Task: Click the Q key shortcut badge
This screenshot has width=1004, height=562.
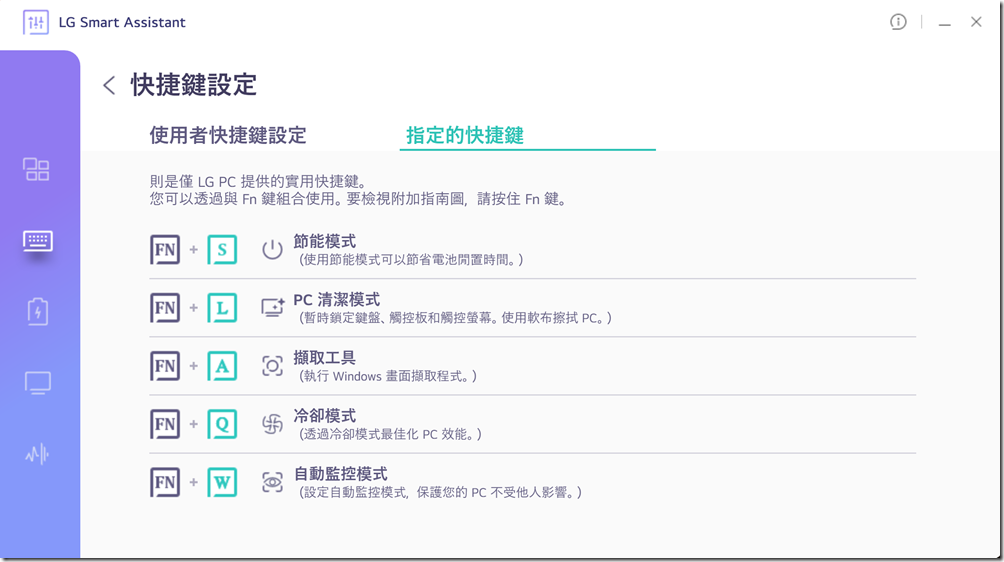Action: tap(222, 424)
